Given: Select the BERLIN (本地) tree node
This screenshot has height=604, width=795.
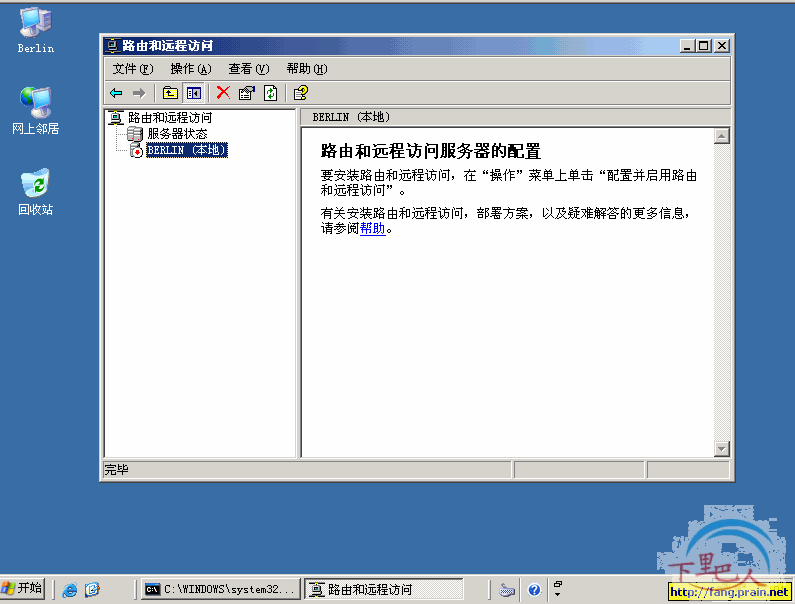Looking at the screenshot, I should pyautogui.click(x=186, y=150).
